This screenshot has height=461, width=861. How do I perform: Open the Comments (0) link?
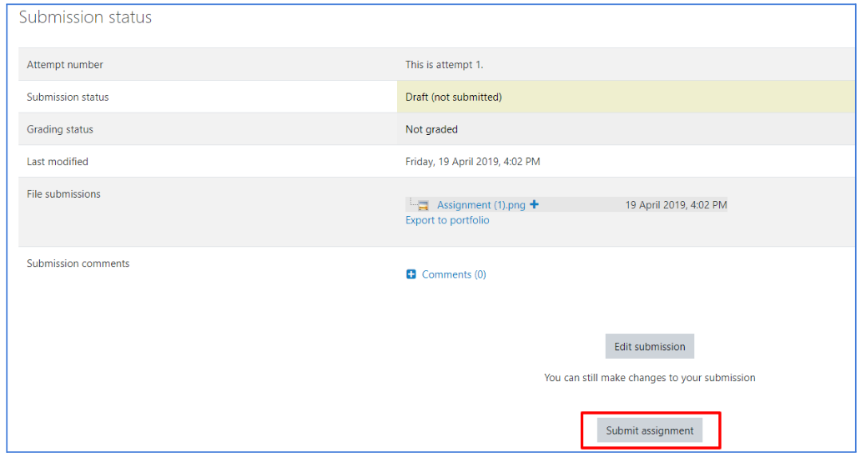(x=453, y=274)
